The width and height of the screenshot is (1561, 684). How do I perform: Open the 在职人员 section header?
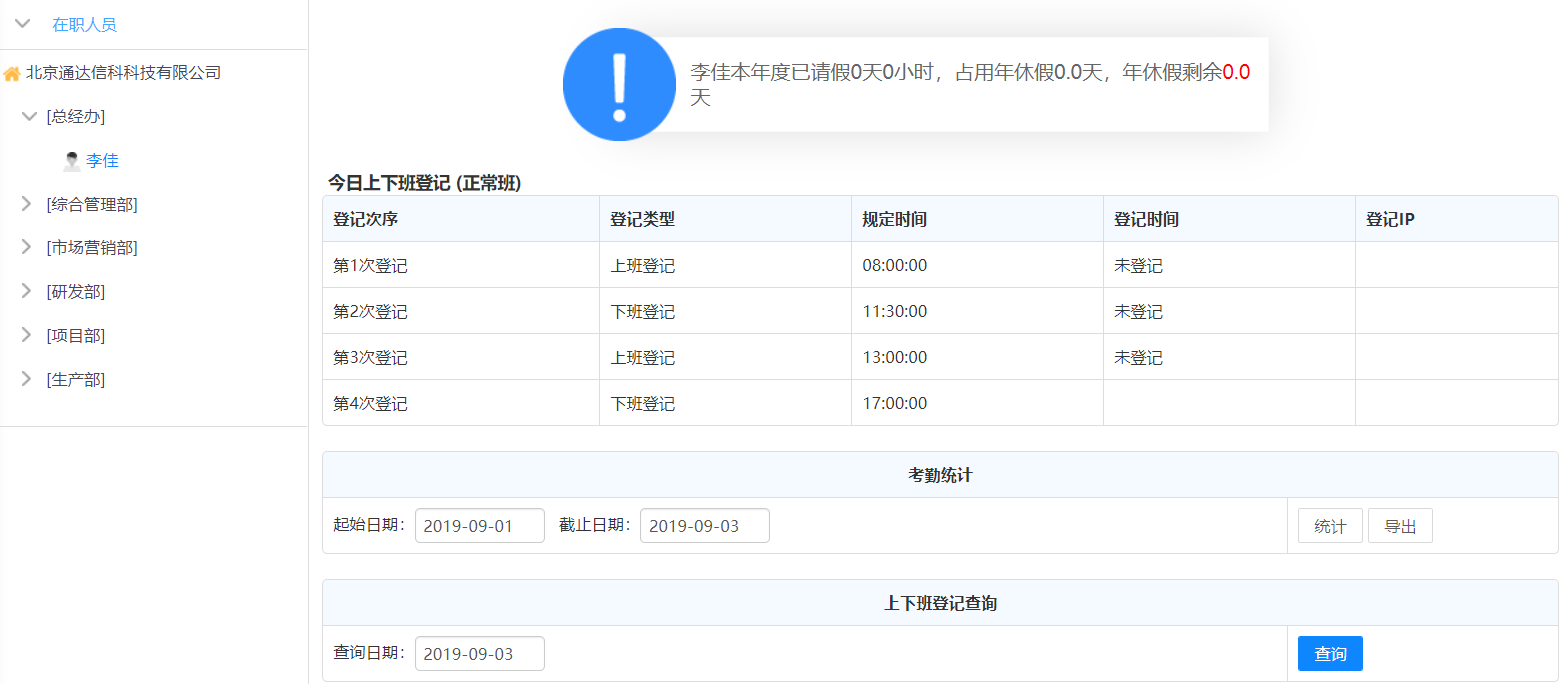tap(84, 25)
